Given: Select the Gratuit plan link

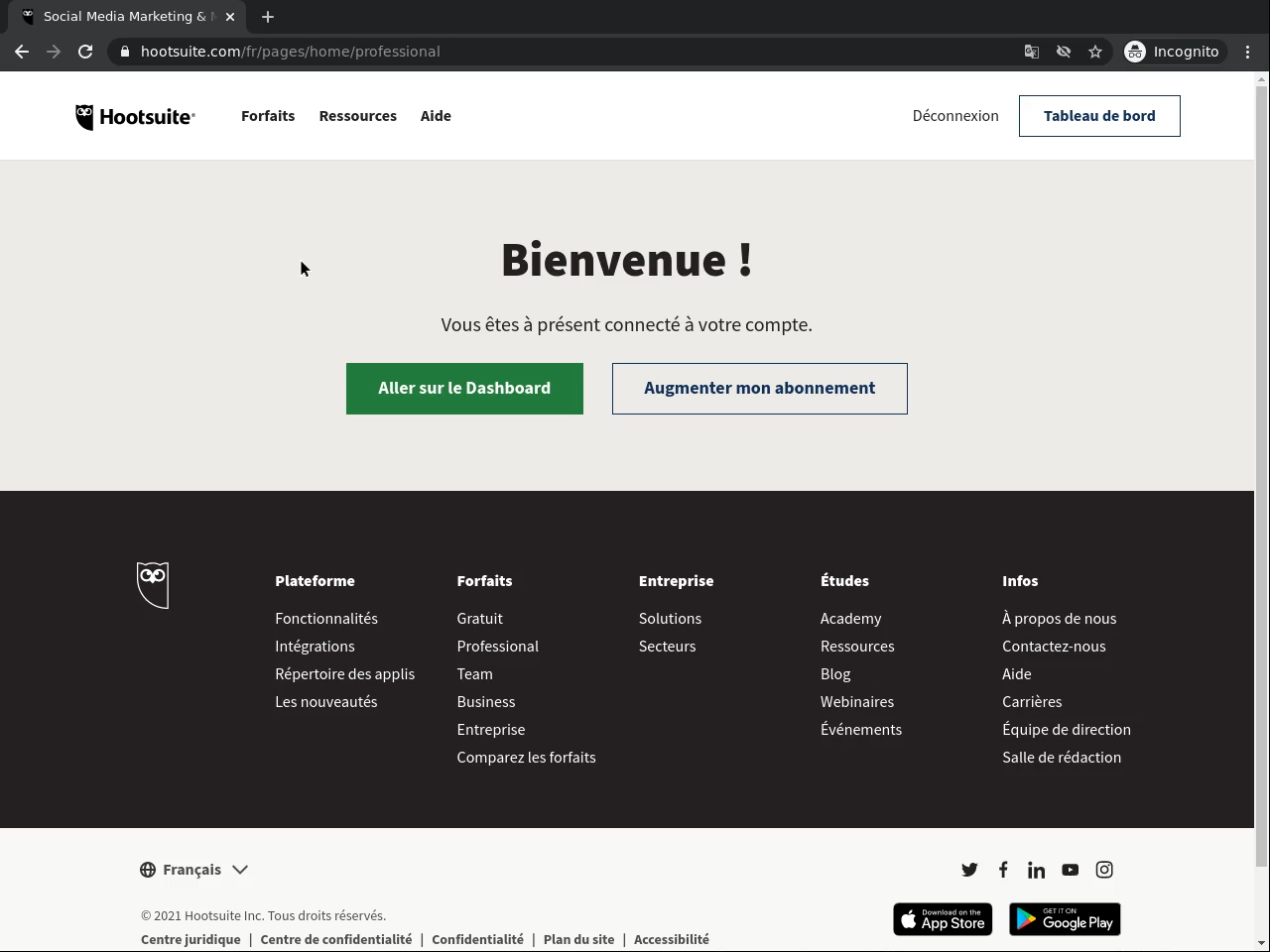Looking at the screenshot, I should click(x=480, y=619).
